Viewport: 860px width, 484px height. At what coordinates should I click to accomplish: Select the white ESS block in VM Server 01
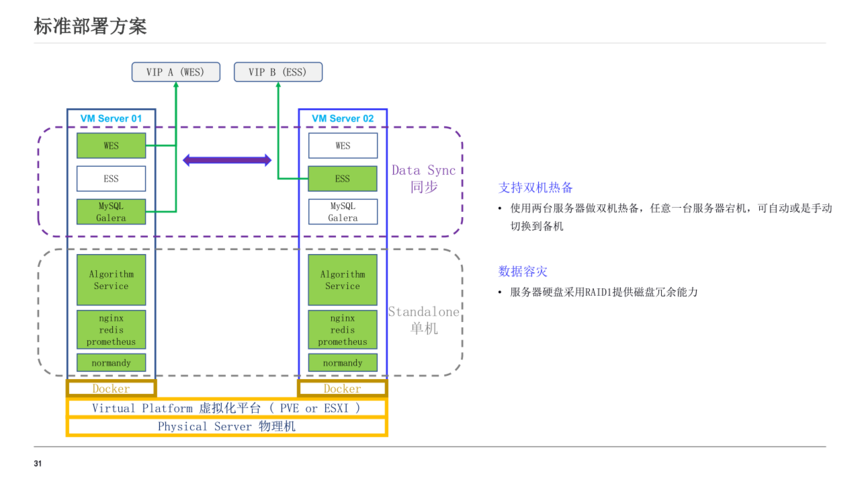coord(111,179)
